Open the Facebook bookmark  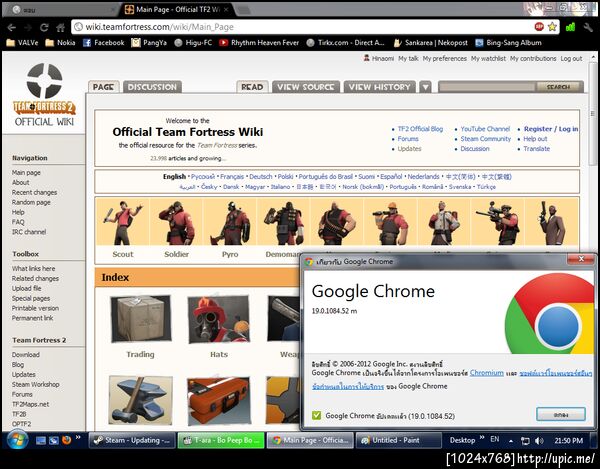[104, 42]
